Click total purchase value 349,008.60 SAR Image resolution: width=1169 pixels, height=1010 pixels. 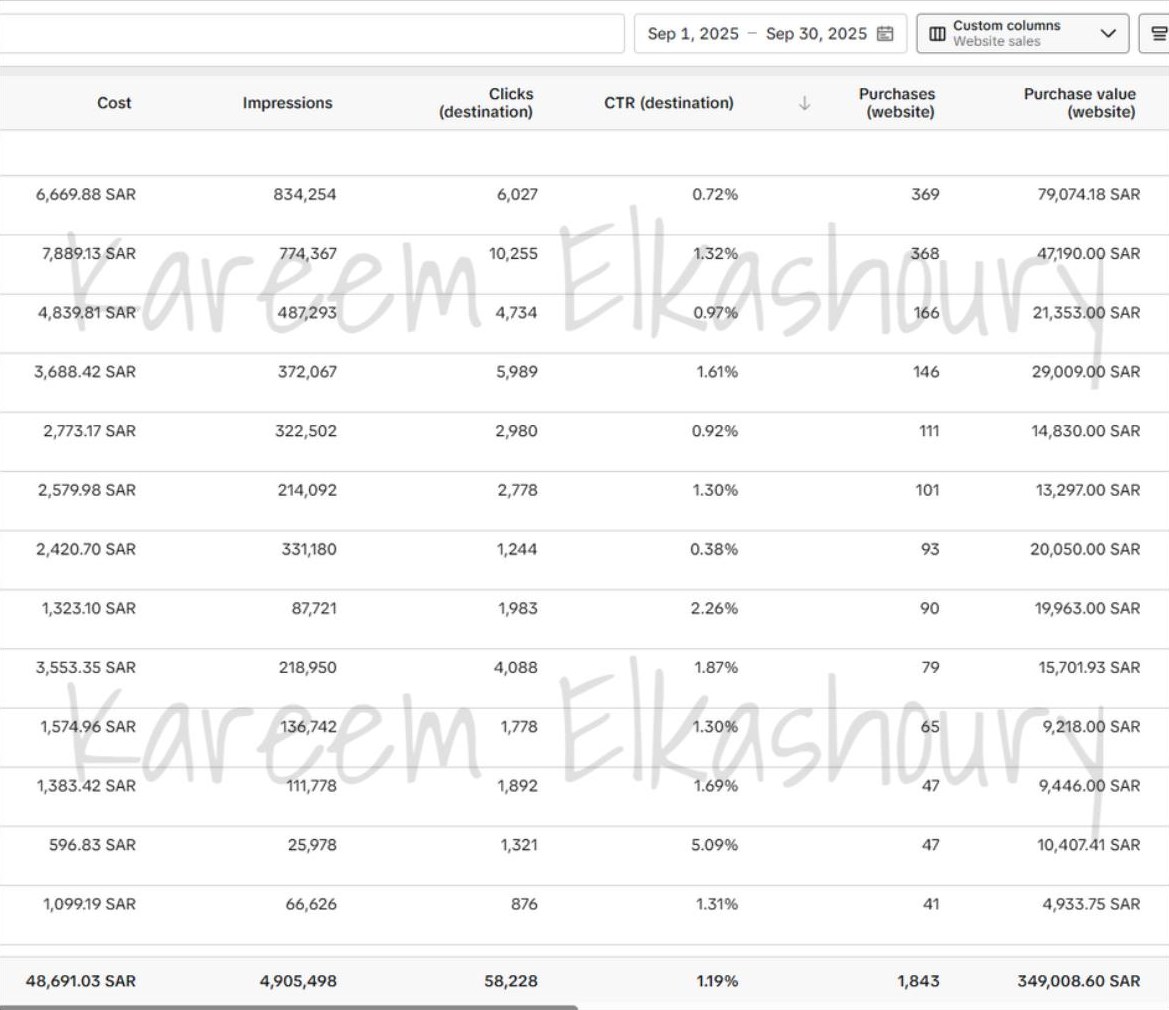pos(1079,982)
